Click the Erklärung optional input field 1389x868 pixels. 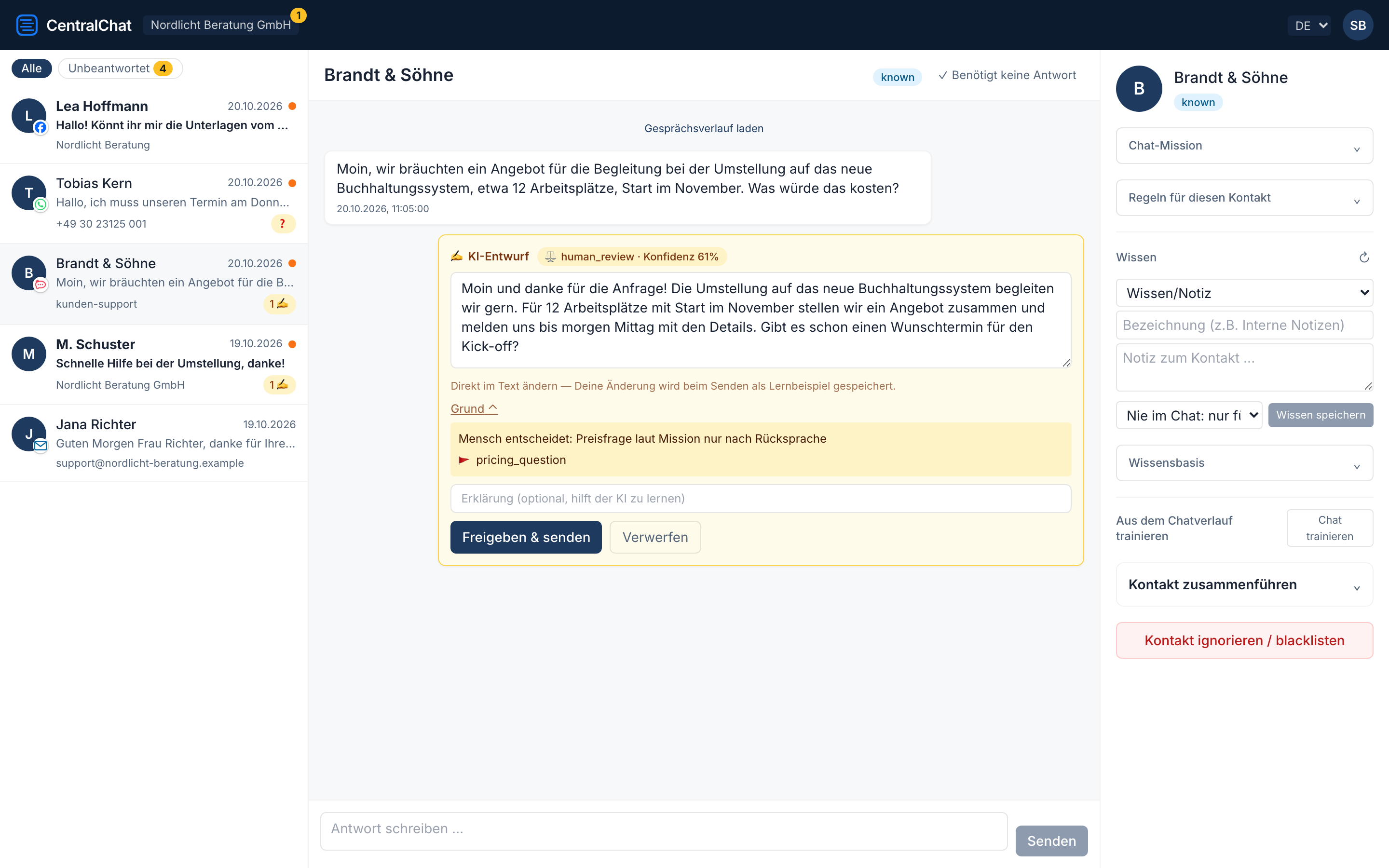pos(761,498)
